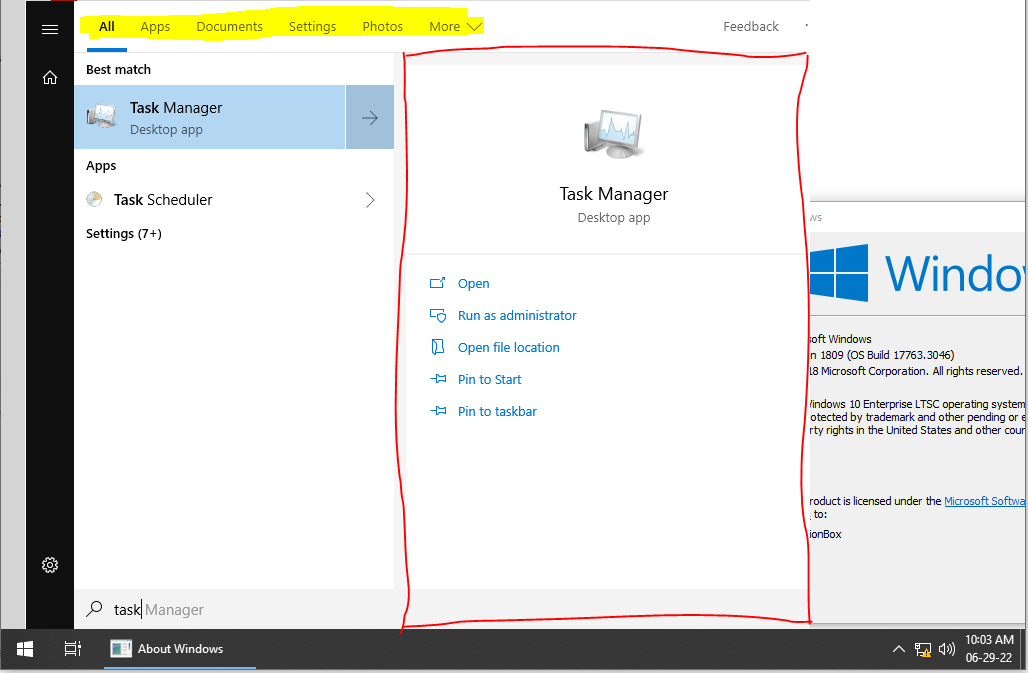Click the hamburger menu icon top-left

click(50, 28)
